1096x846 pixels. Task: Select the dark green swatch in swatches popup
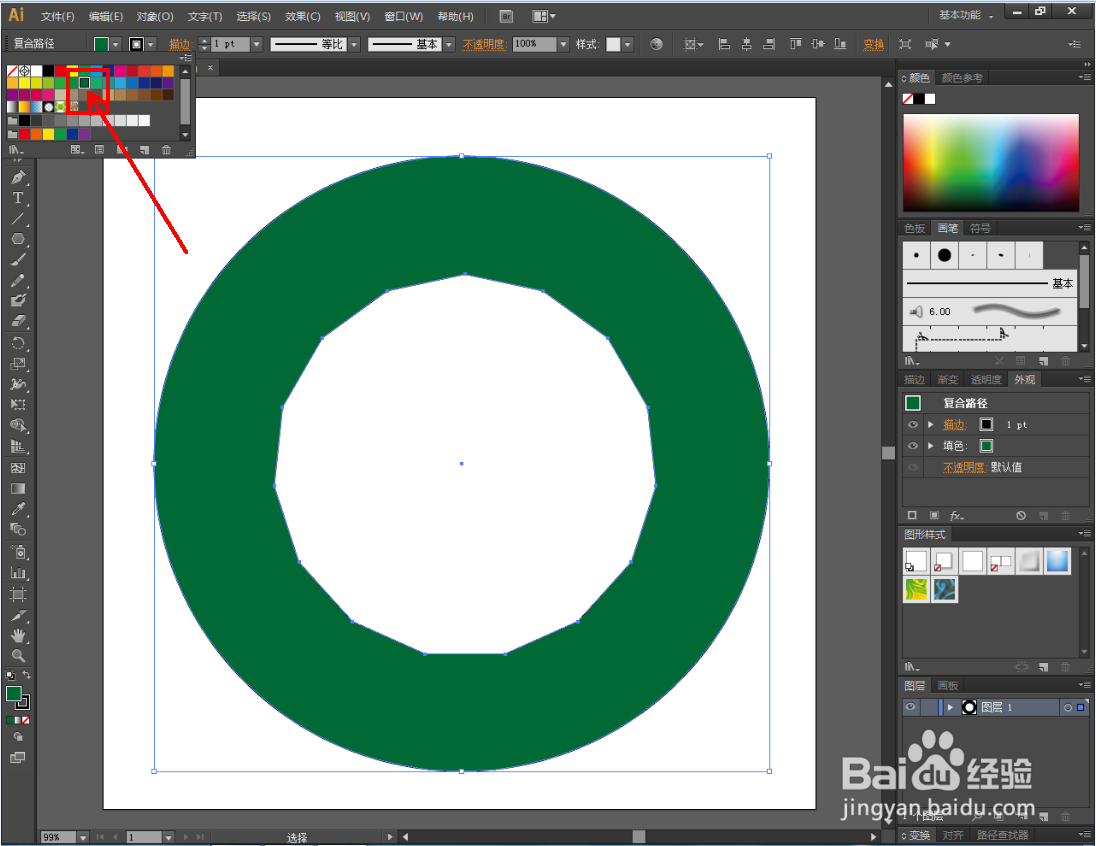84,83
